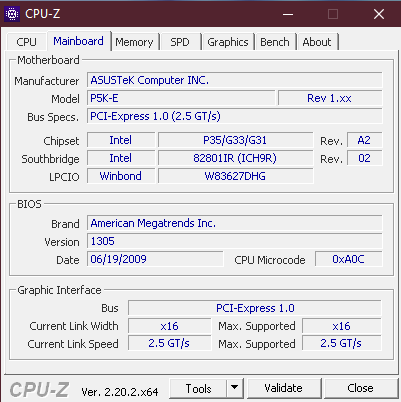Select the W83627DHG value
The image size is (401, 402).
(x=235, y=176)
